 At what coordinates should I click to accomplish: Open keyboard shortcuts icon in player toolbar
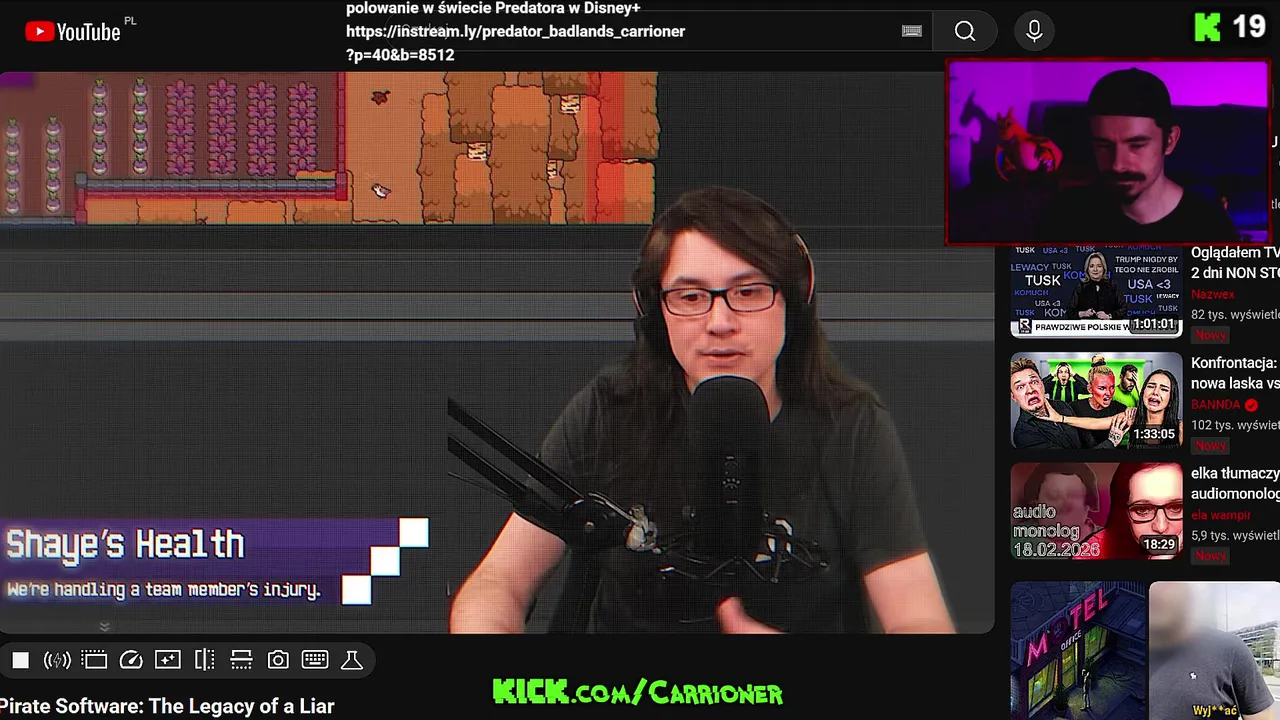(315, 660)
